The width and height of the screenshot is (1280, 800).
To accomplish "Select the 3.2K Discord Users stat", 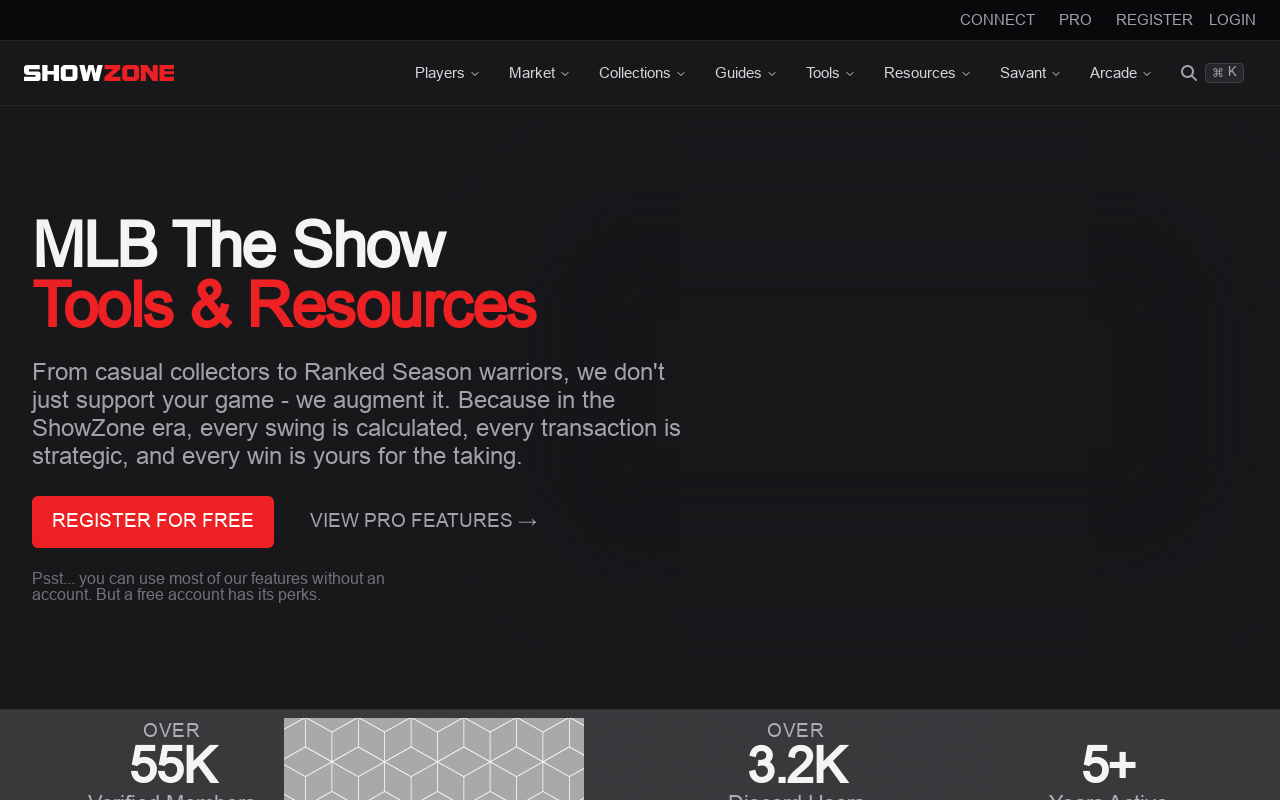I will pyautogui.click(x=796, y=760).
